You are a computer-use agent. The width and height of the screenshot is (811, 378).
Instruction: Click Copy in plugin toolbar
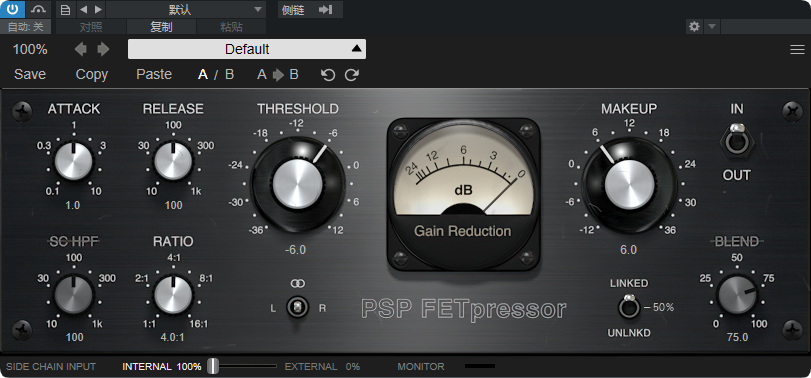coord(92,74)
